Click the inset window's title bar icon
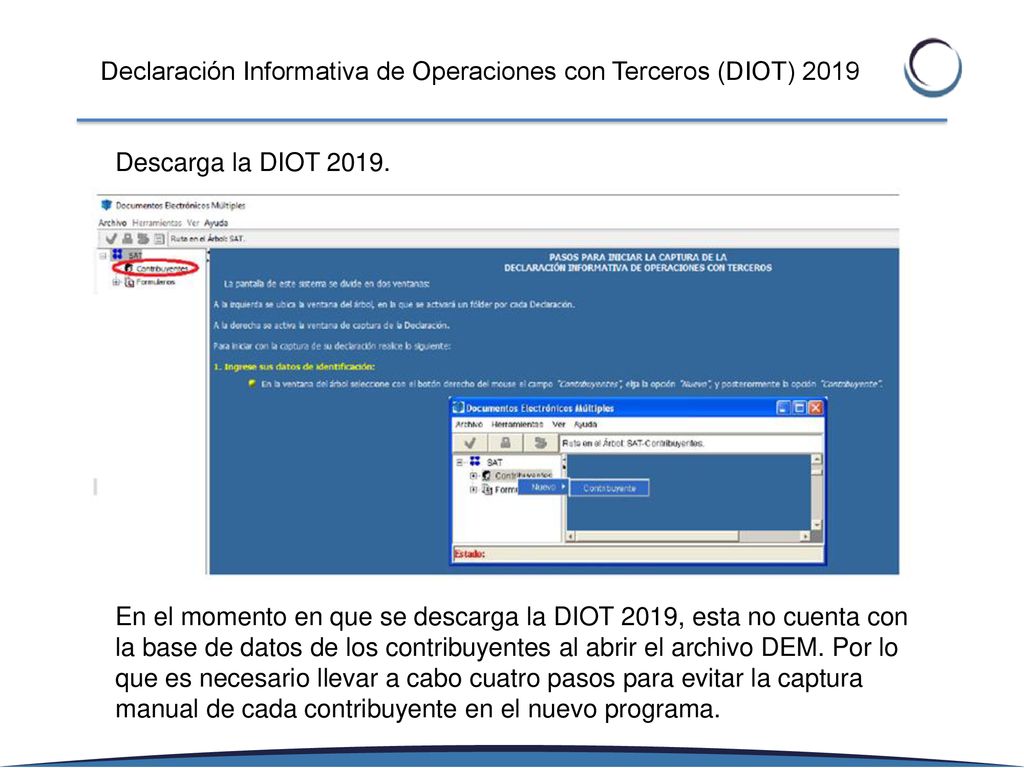Viewport: 1024px width, 768px height. pos(458,408)
